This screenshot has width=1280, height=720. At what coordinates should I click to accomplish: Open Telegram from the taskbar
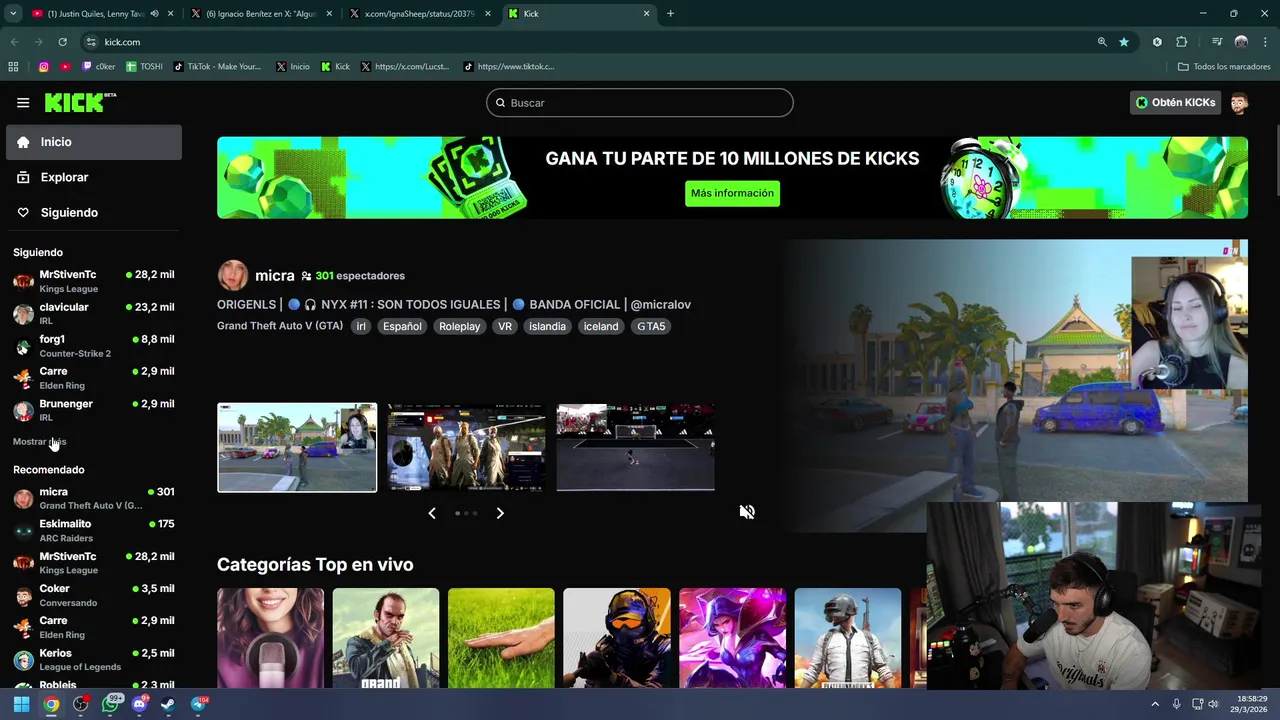pos(198,704)
